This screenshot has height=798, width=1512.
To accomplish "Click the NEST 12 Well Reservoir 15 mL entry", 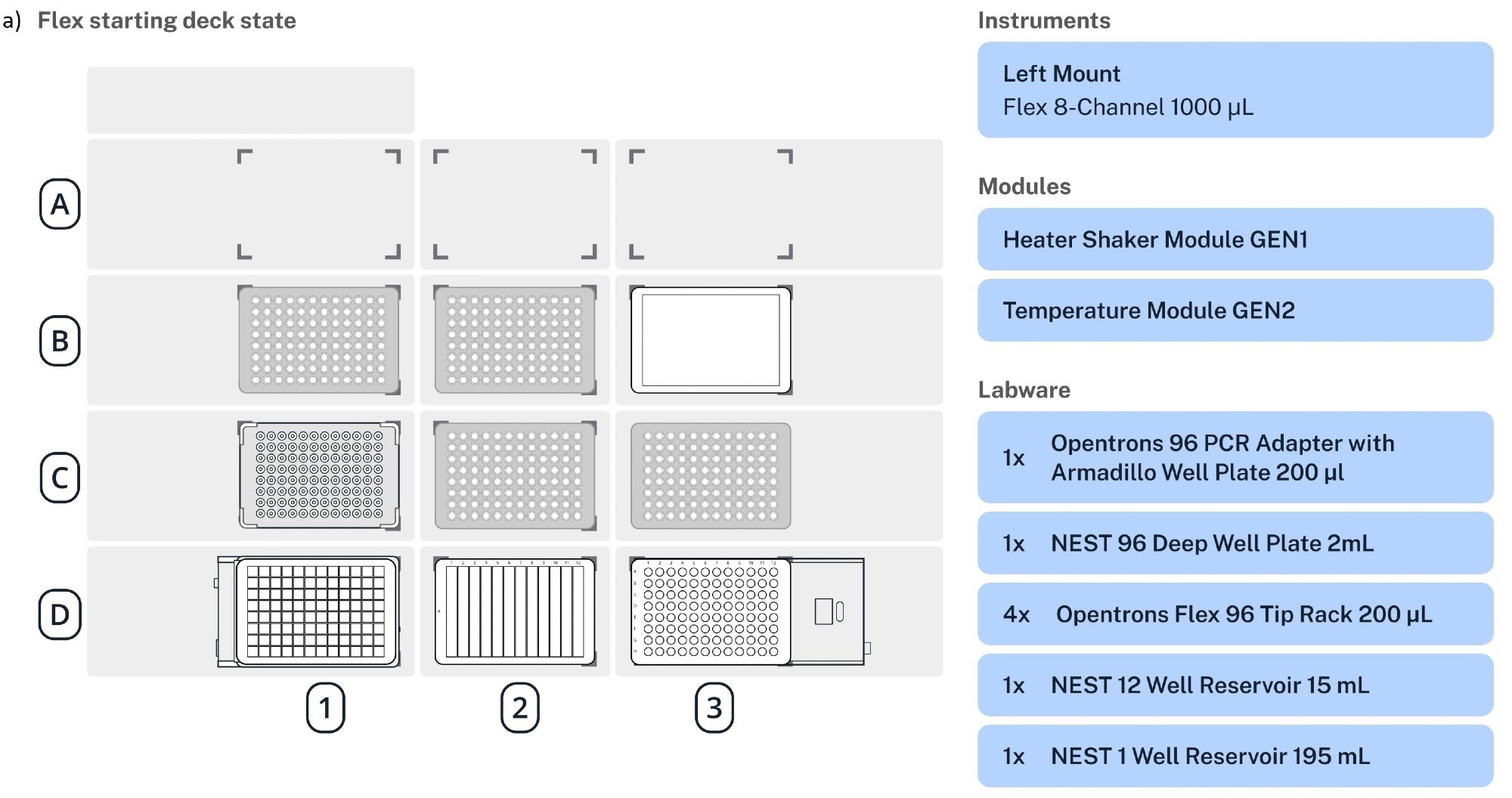I will (1235, 685).
